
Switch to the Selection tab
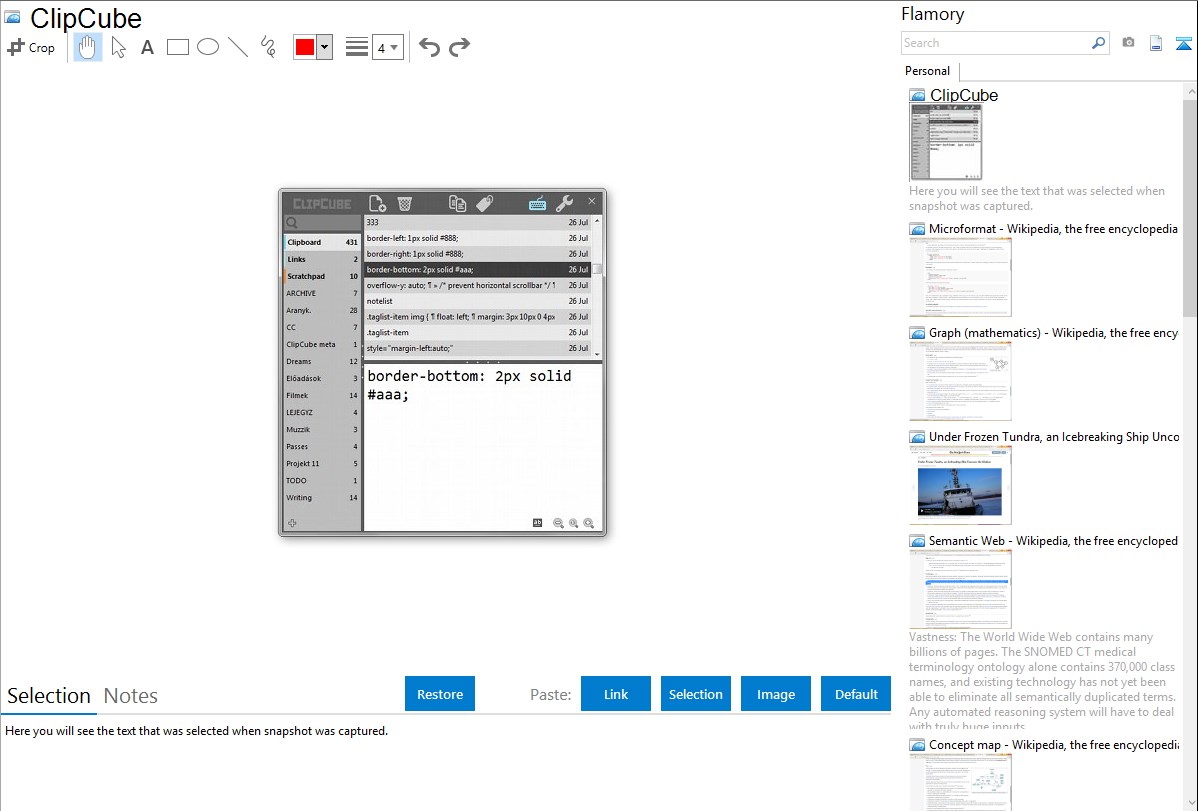49,696
